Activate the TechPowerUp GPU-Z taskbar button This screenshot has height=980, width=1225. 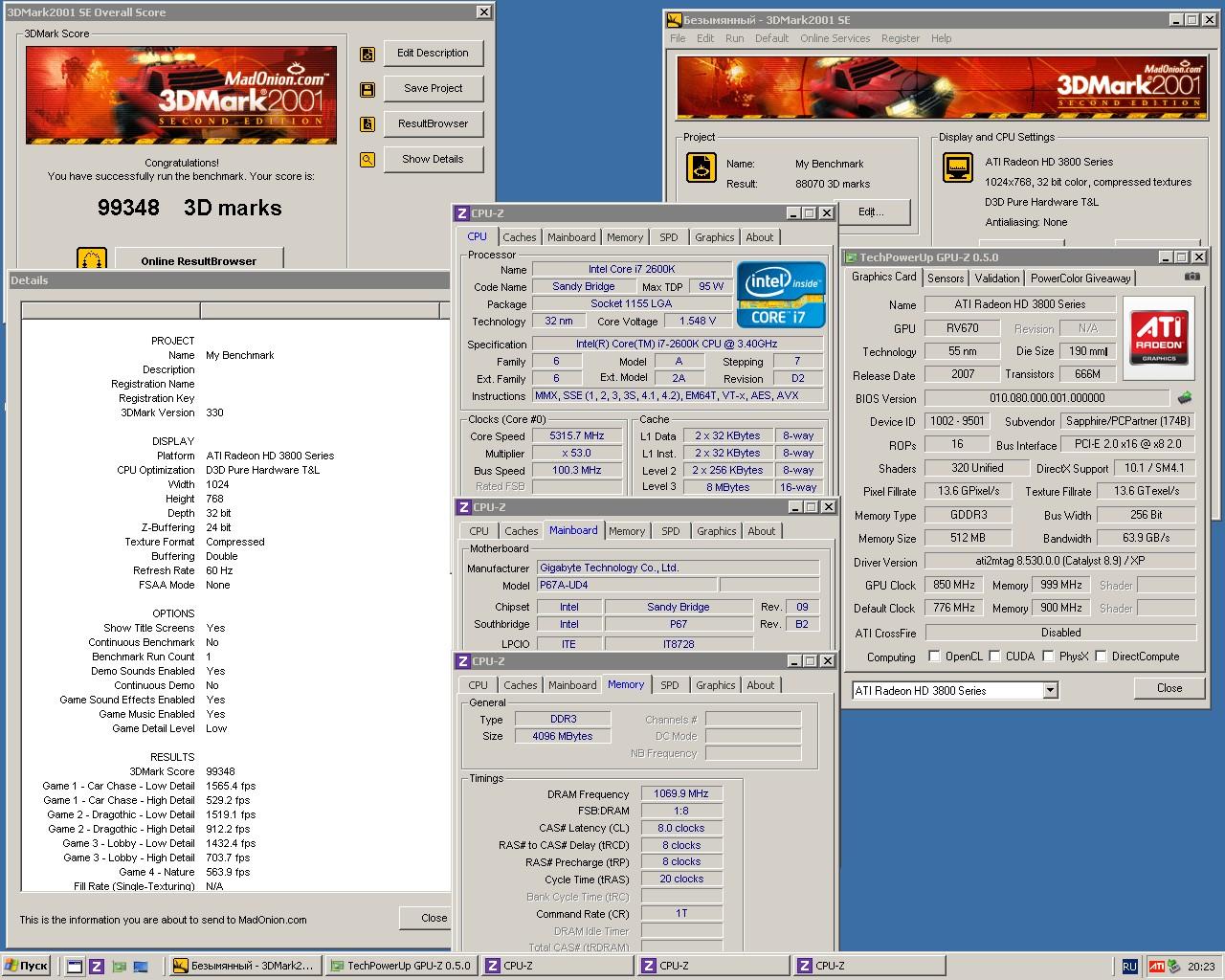click(x=401, y=966)
